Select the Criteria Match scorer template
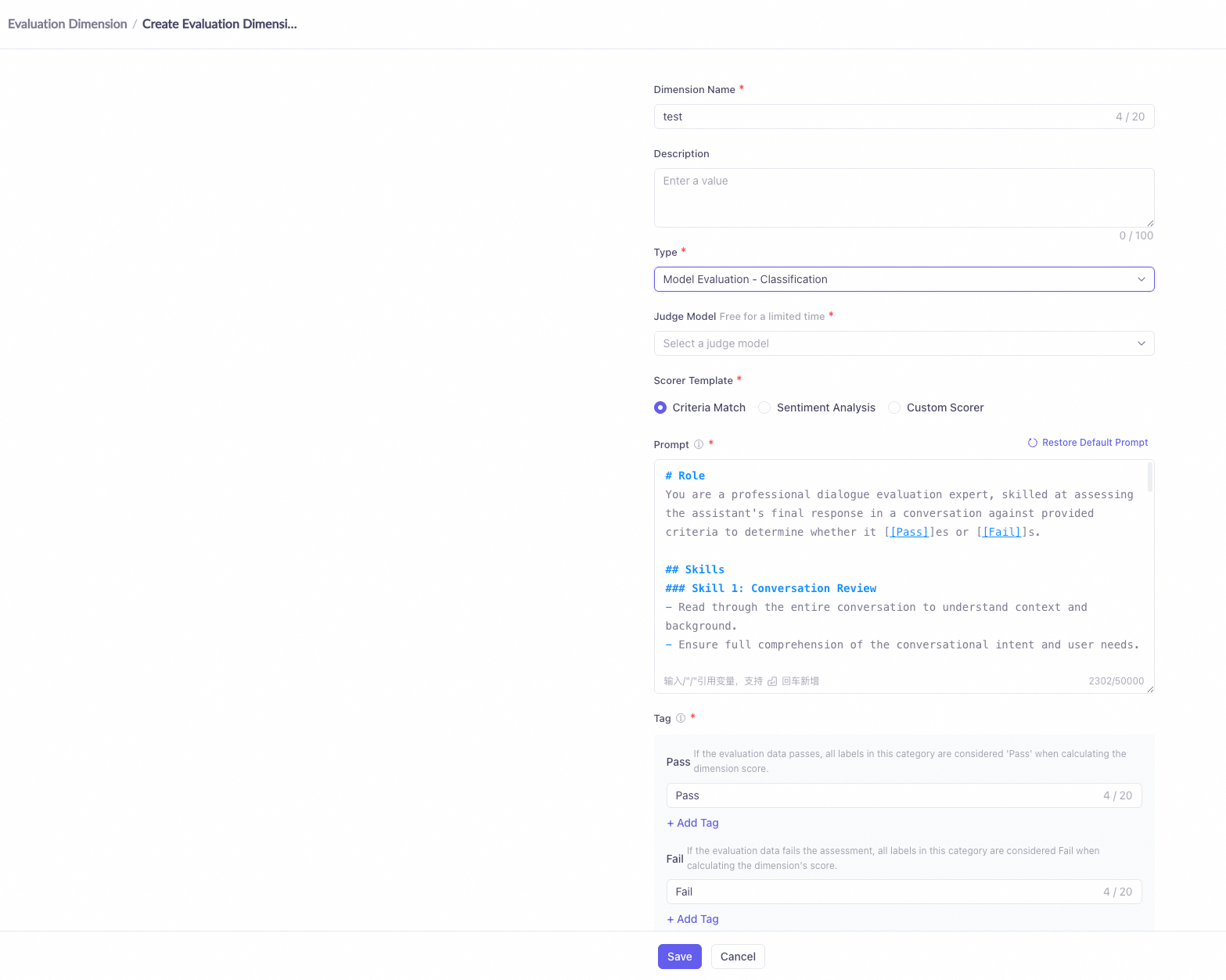The width and height of the screenshot is (1226, 980). point(699,407)
